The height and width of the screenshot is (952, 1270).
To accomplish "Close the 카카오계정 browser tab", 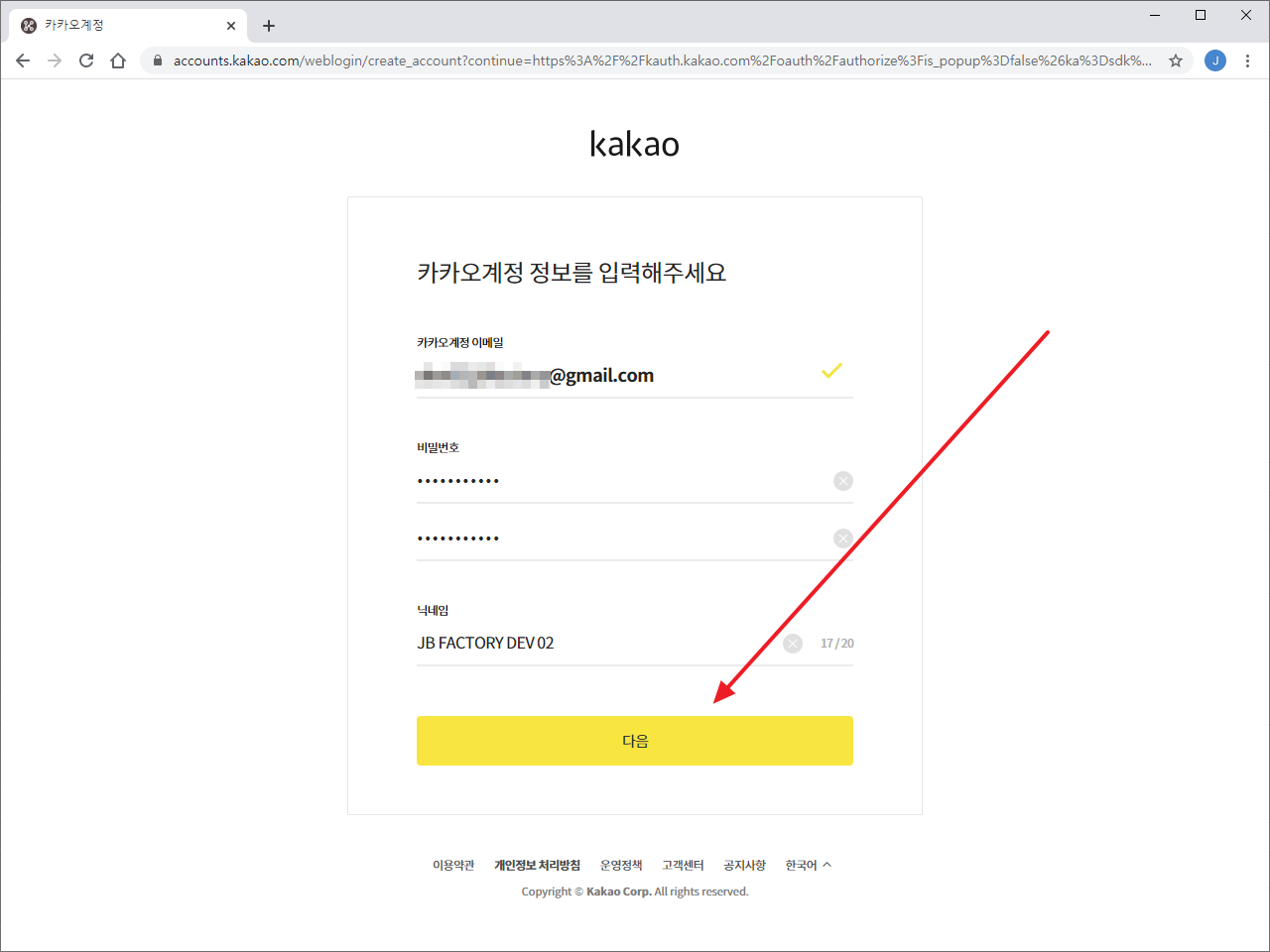I will pyautogui.click(x=231, y=26).
